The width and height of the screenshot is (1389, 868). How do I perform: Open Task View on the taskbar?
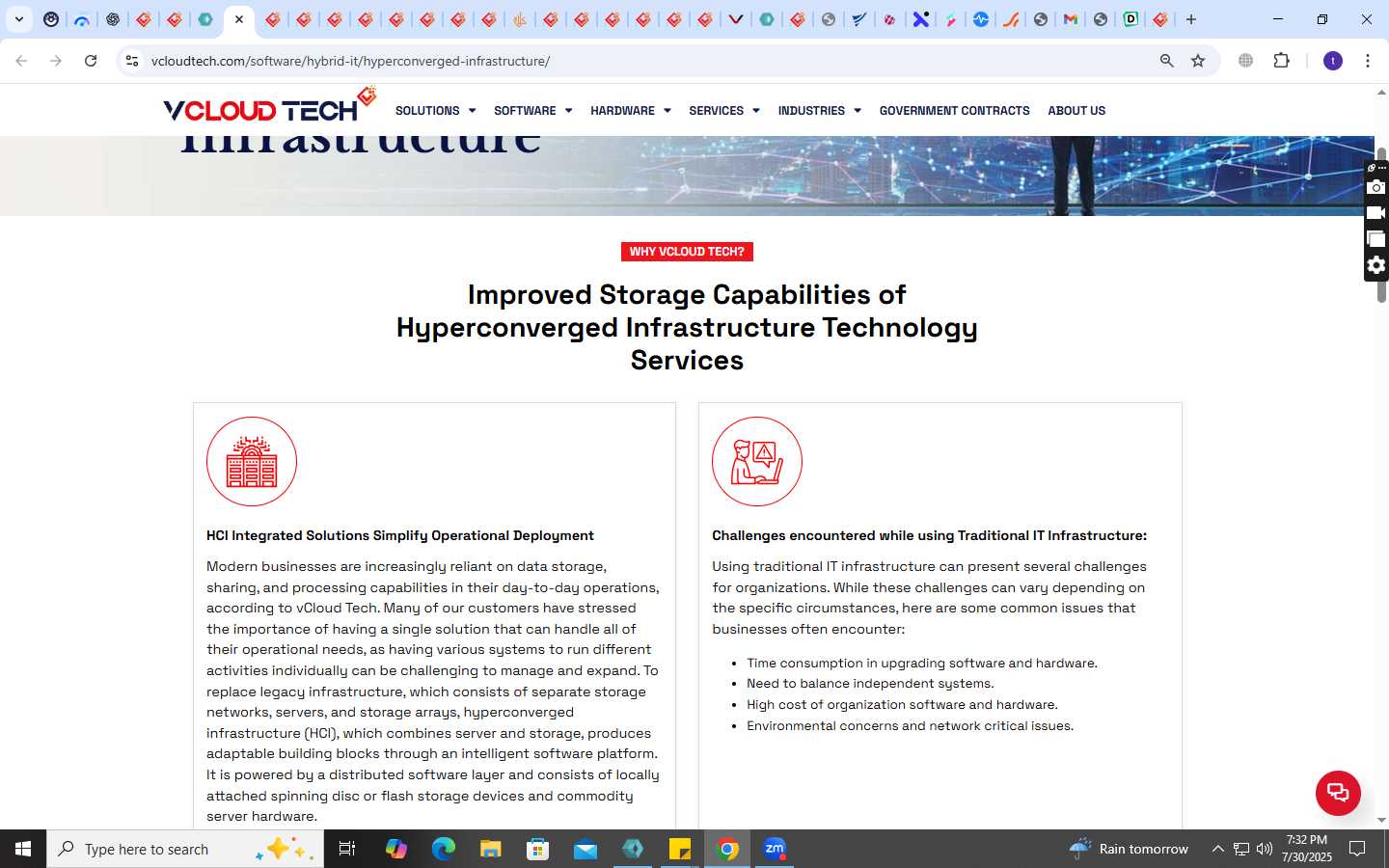click(347, 849)
